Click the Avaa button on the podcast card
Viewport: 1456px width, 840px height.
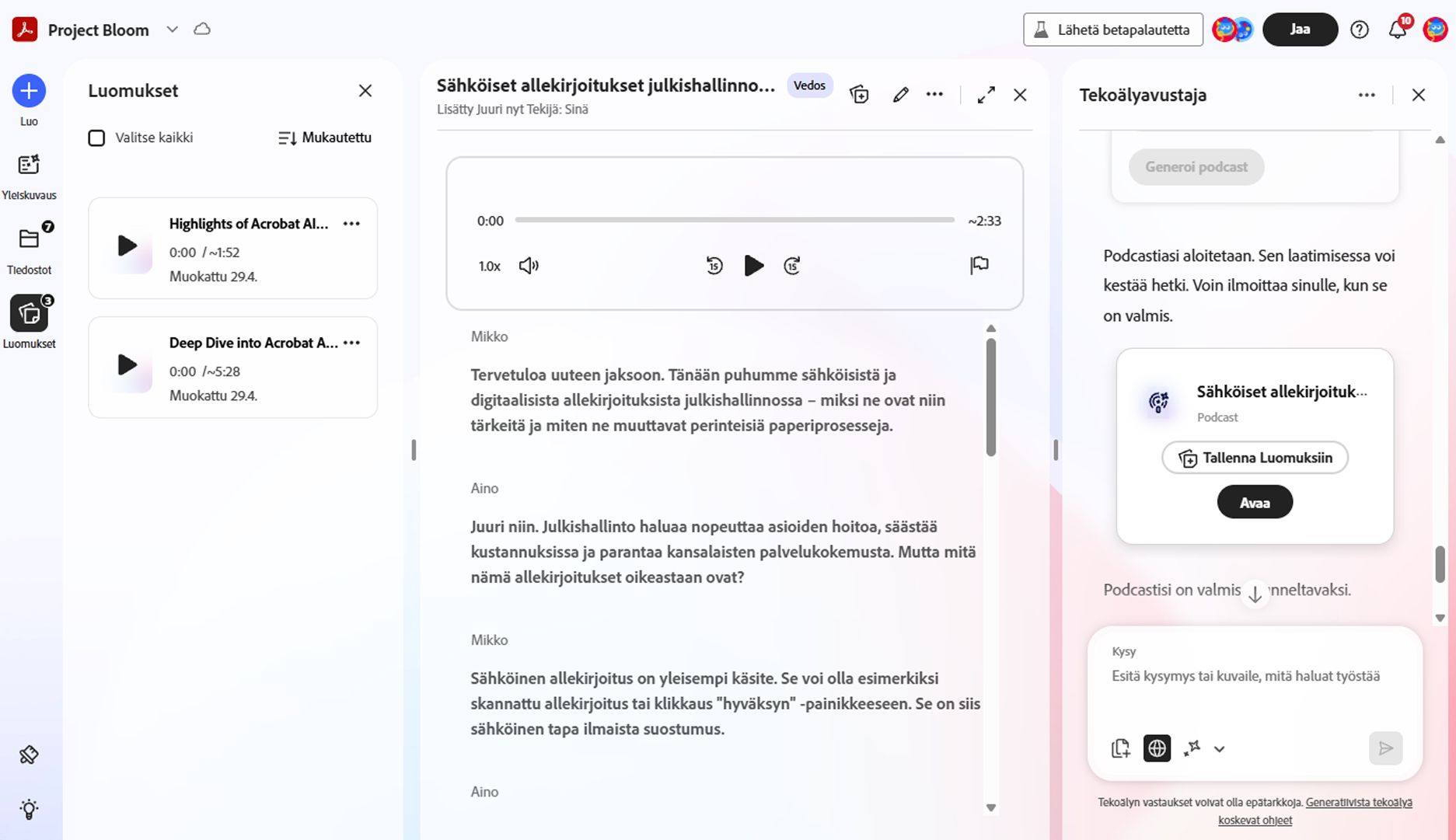pyautogui.click(x=1255, y=502)
